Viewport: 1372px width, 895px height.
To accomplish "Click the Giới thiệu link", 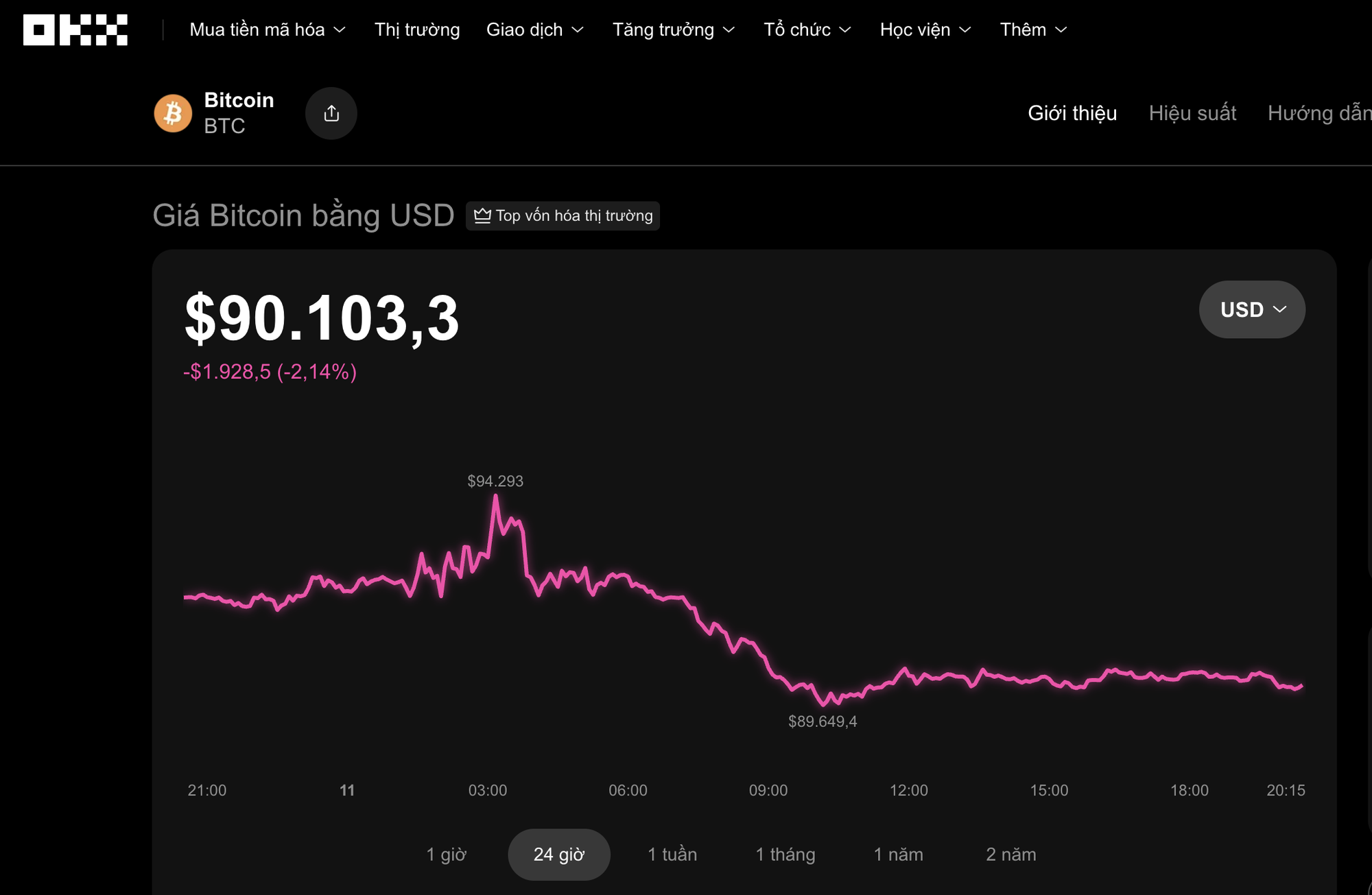I will (1072, 113).
